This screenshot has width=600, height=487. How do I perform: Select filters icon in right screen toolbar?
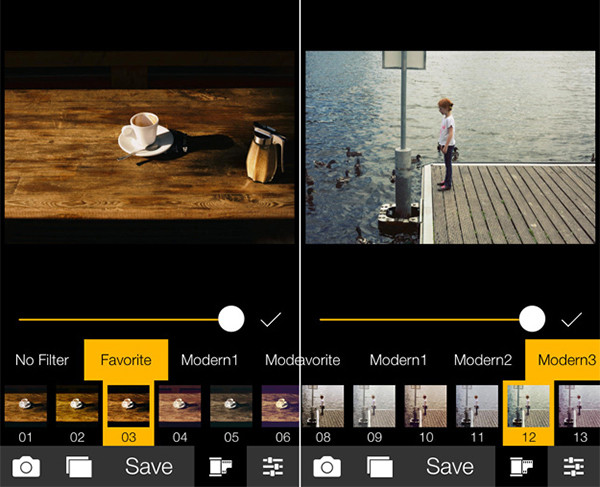point(520,466)
